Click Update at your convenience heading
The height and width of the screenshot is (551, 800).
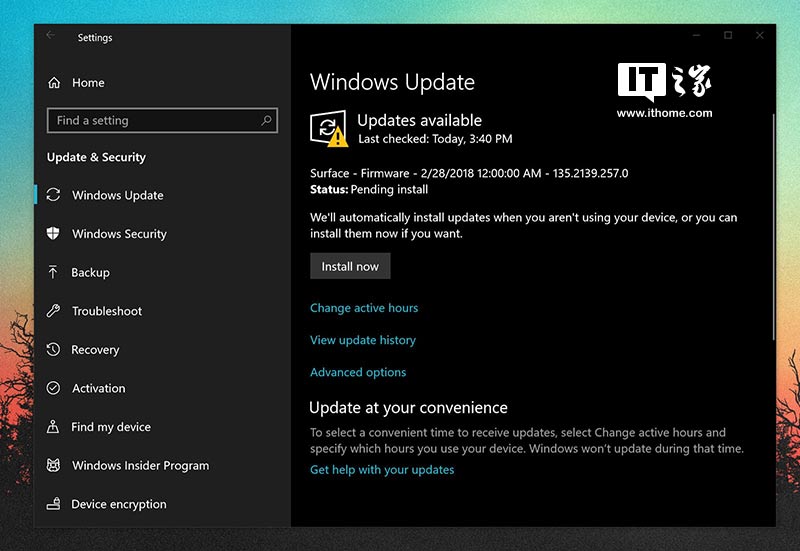[408, 408]
